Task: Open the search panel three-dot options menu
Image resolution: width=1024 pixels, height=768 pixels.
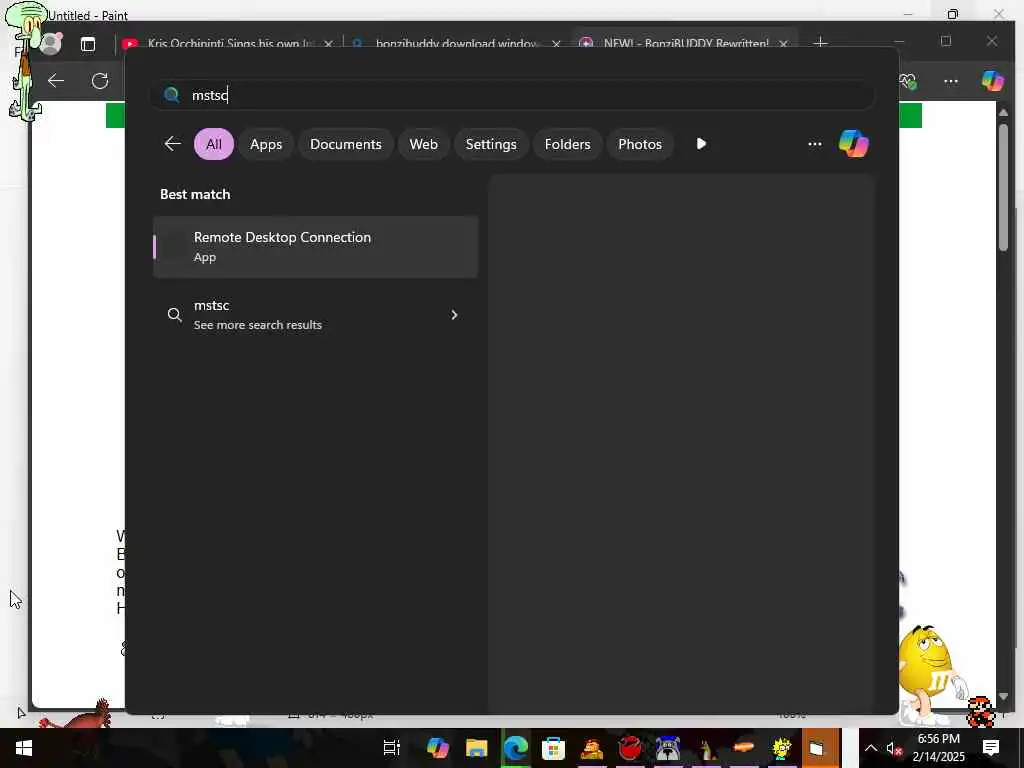Action: (x=814, y=144)
